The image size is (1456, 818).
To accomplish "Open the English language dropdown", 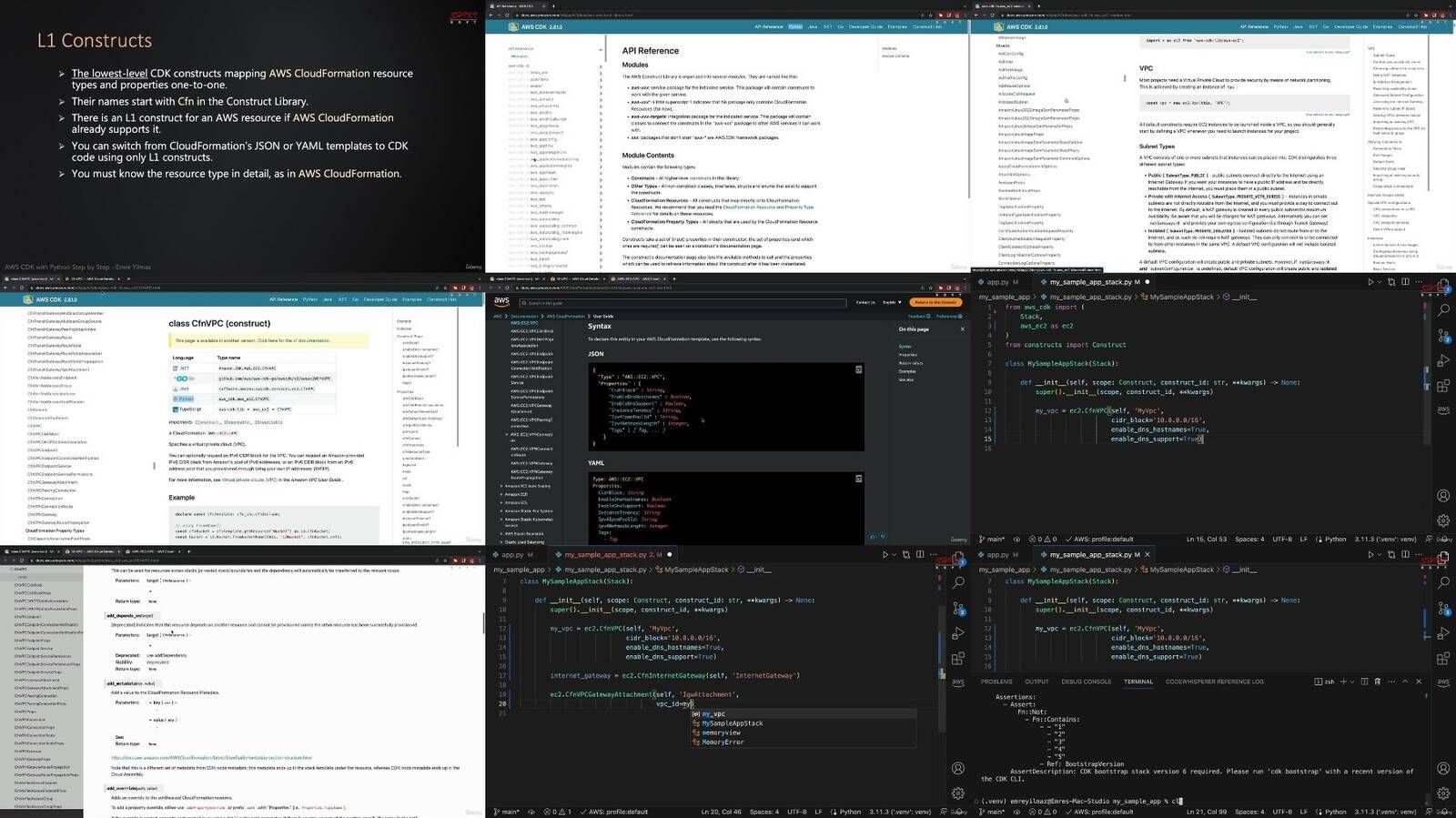I will click(x=891, y=302).
